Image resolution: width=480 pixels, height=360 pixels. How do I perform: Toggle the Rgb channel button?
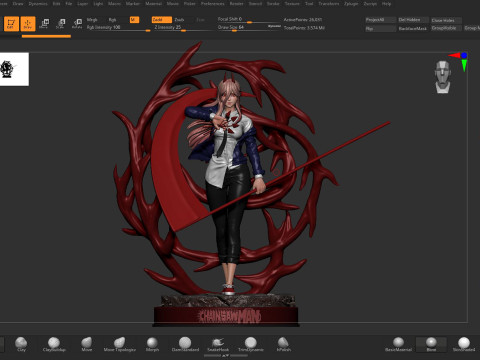(112, 20)
